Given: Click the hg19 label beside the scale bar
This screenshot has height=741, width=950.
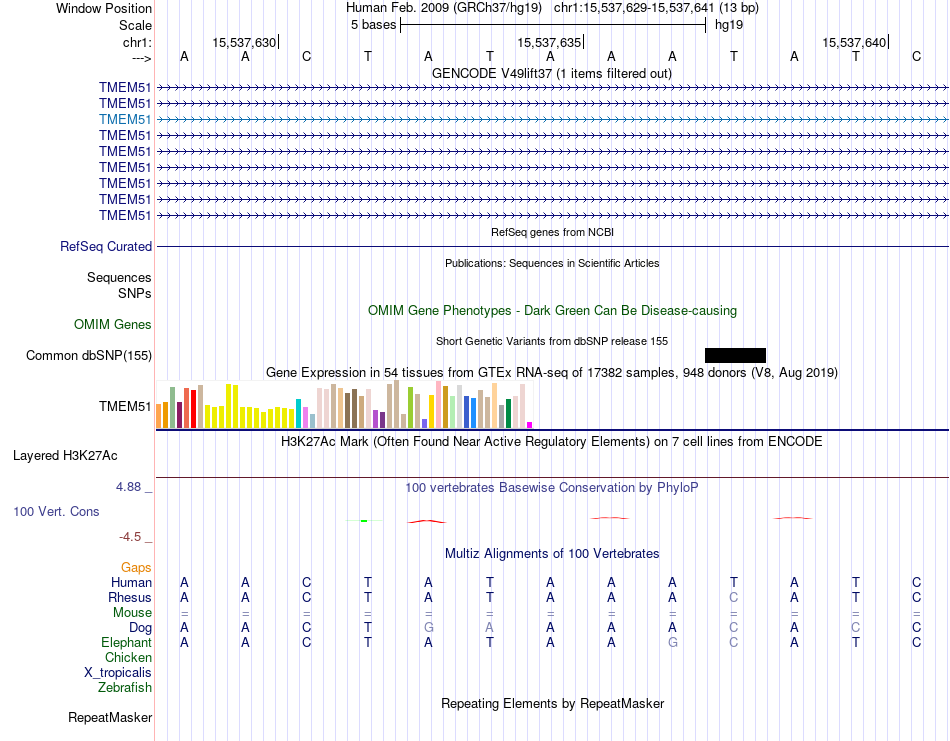Looking at the screenshot, I should [x=729, y=25].
